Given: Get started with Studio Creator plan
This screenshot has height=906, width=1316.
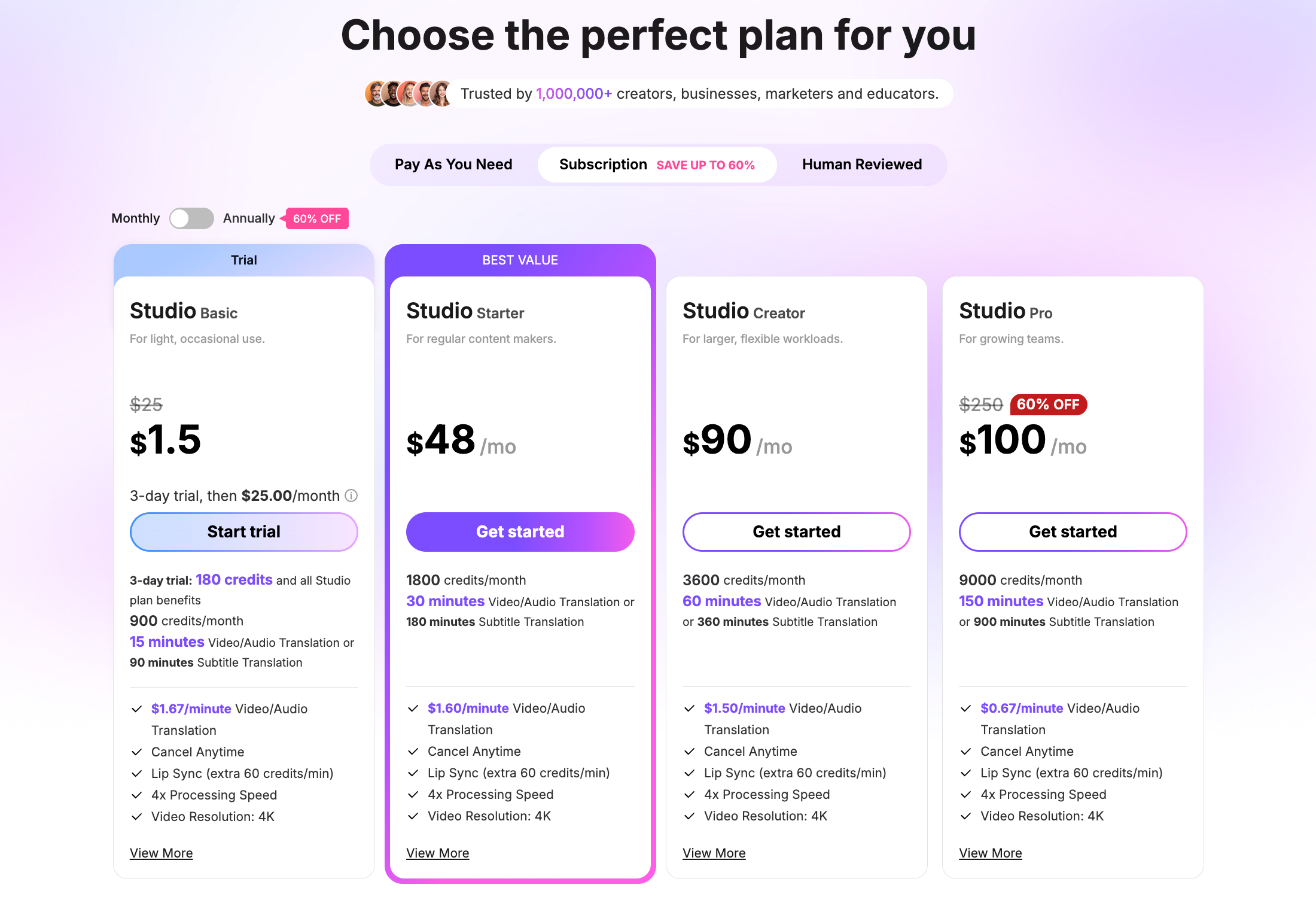Looking at the screenshot, I should click(796, 531).
